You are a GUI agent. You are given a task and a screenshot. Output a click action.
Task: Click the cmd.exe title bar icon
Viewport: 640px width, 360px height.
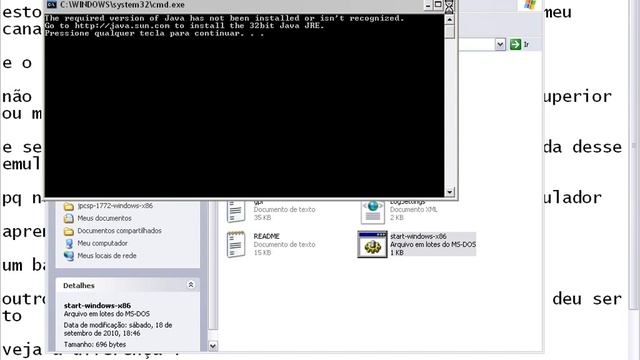tap(51, 4)
